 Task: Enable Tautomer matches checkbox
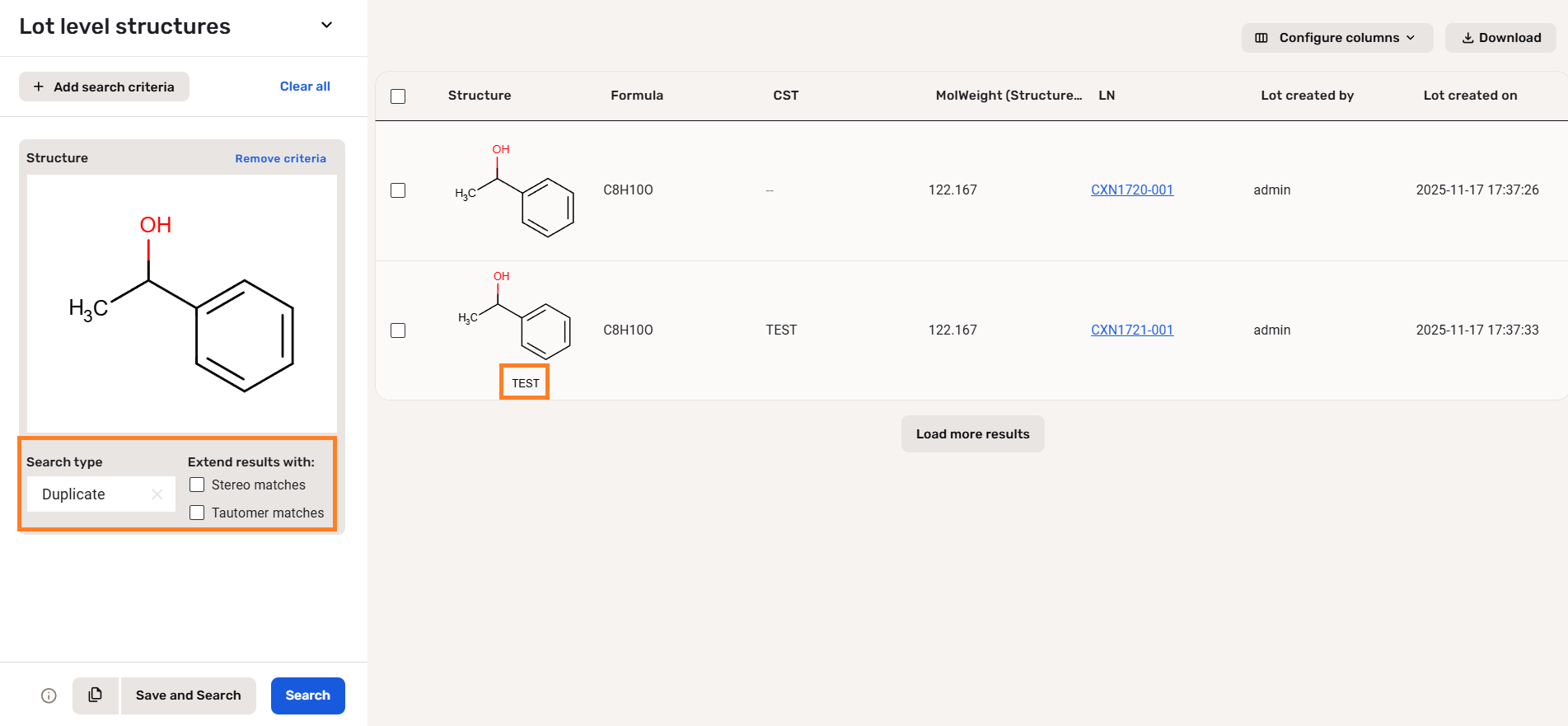pos(197,513)
